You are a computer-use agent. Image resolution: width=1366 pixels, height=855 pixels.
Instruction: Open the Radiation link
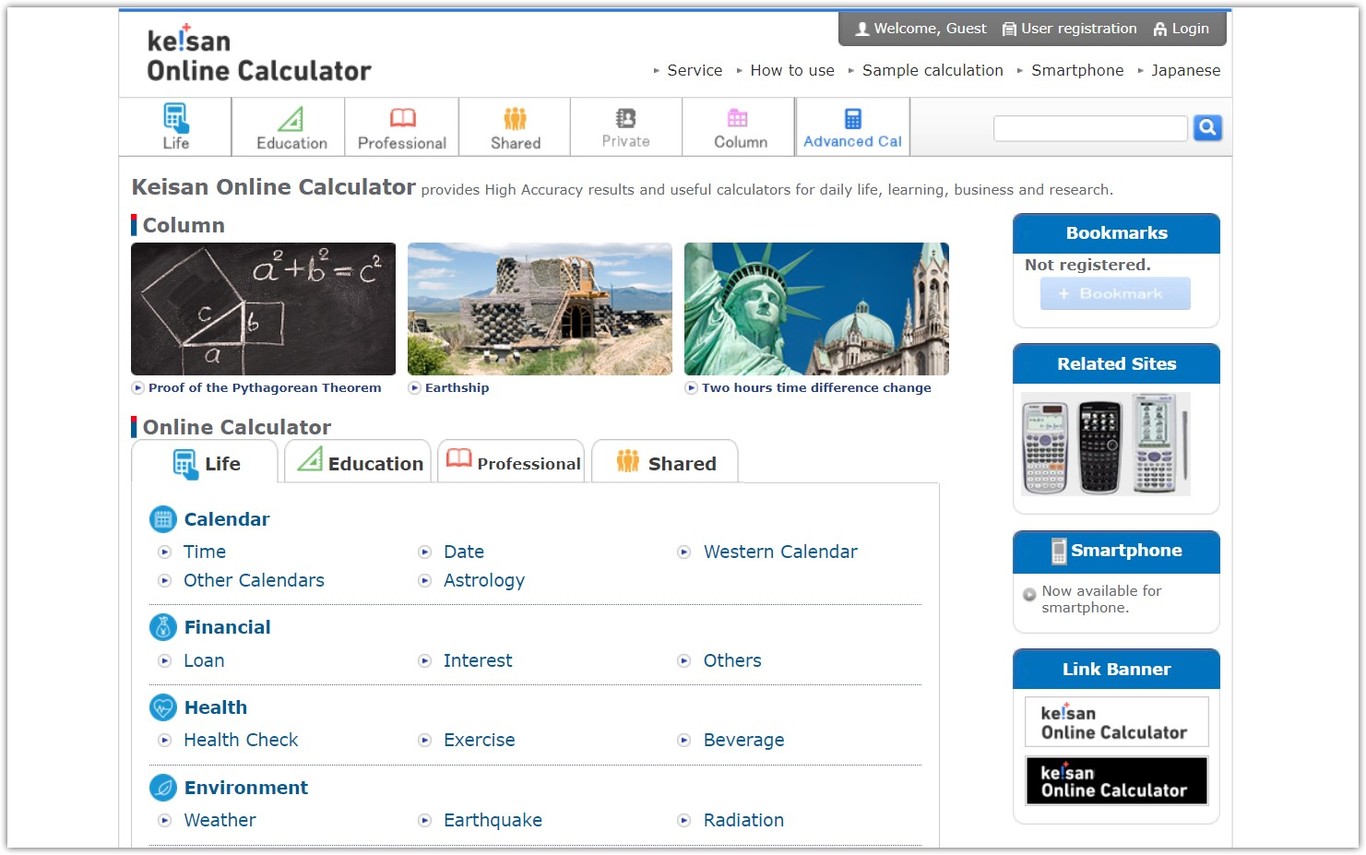pos(744,820)
